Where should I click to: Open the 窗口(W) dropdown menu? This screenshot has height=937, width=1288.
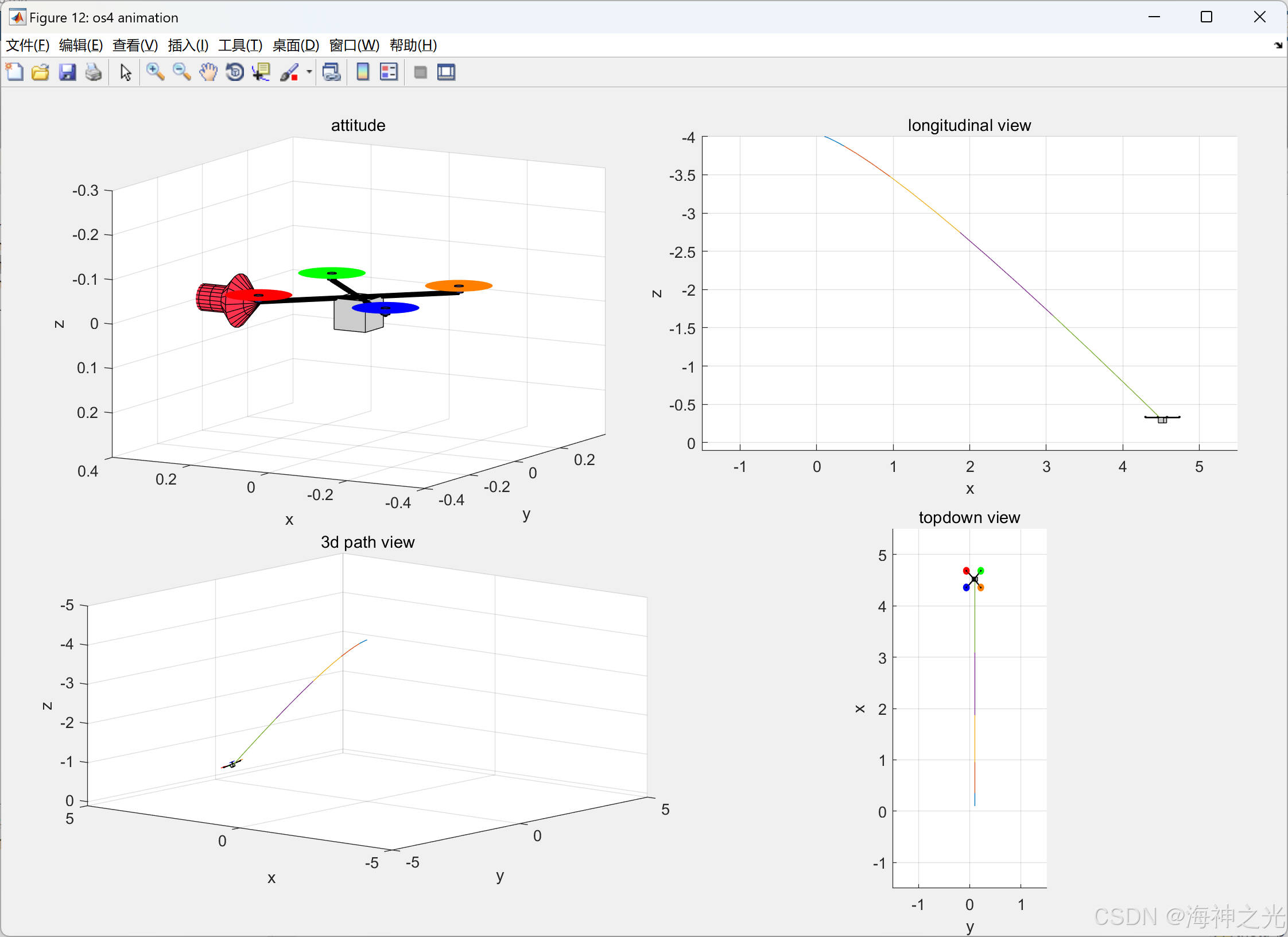pos(354,45)
